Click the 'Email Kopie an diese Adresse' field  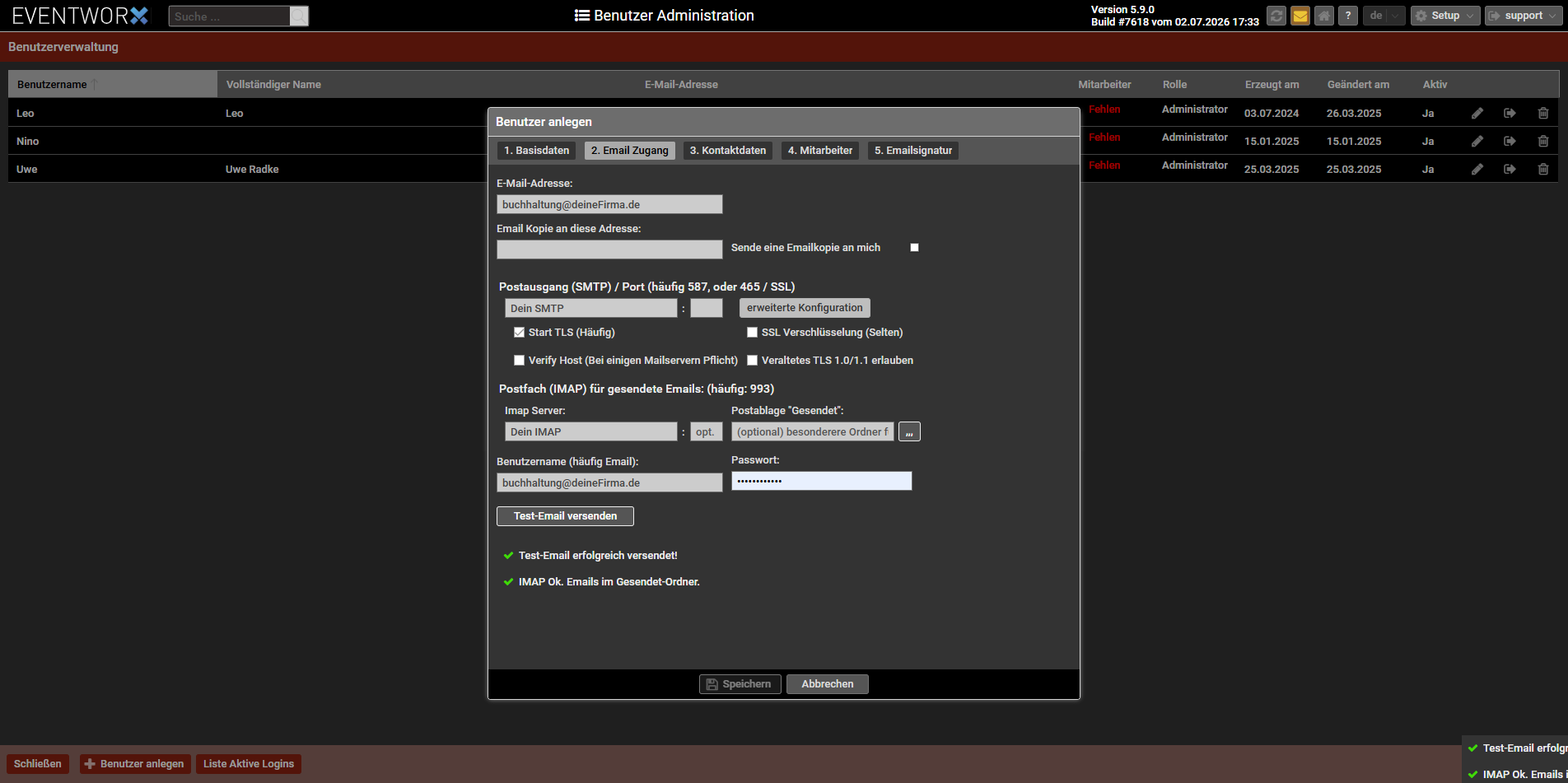[x=609, y=249]
